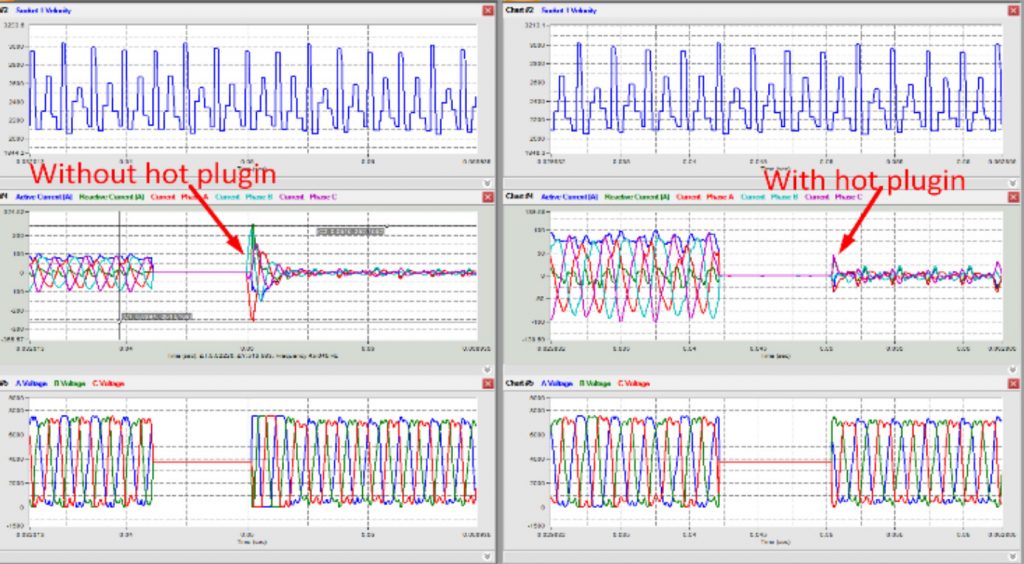The height and width of the screenshot is (564, 1024).
Task: Select Current Phase C legend in left chart
Action: pos(308,196)
